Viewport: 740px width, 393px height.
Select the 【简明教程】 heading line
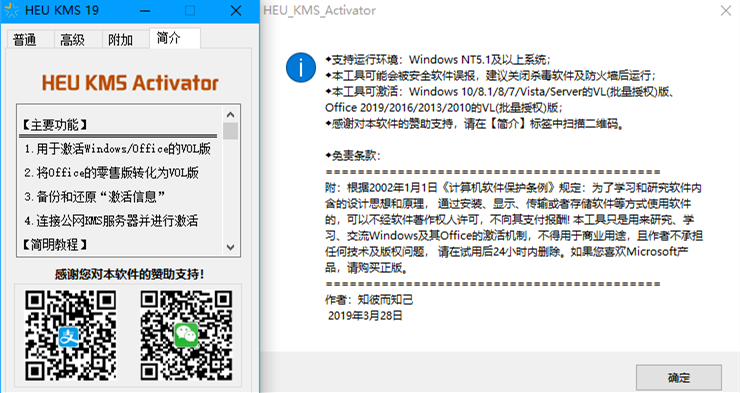pos(54,245)
